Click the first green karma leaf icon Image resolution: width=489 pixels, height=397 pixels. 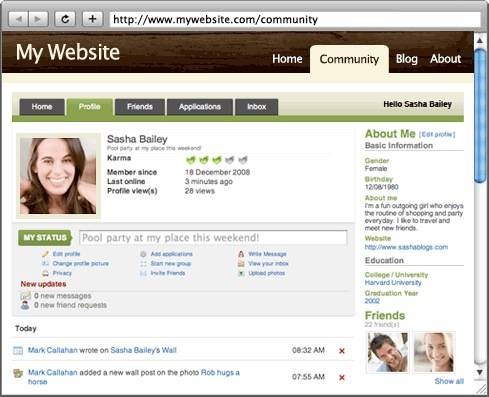190,160
